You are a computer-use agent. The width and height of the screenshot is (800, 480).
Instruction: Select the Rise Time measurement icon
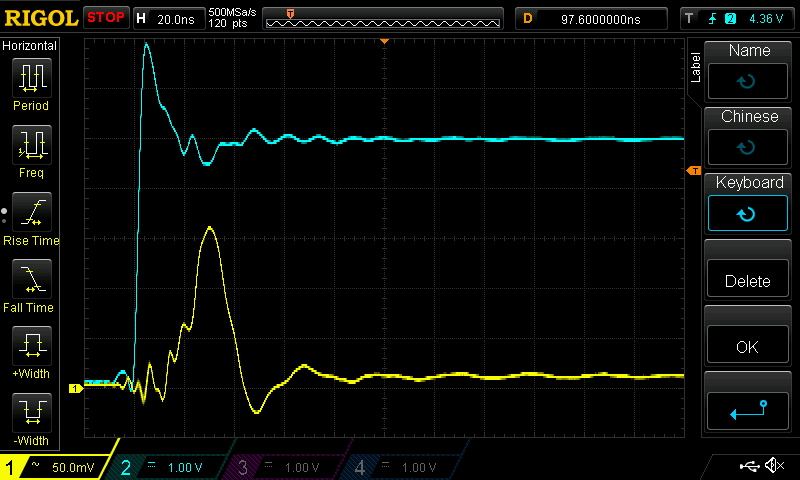[x=32, y=212]
